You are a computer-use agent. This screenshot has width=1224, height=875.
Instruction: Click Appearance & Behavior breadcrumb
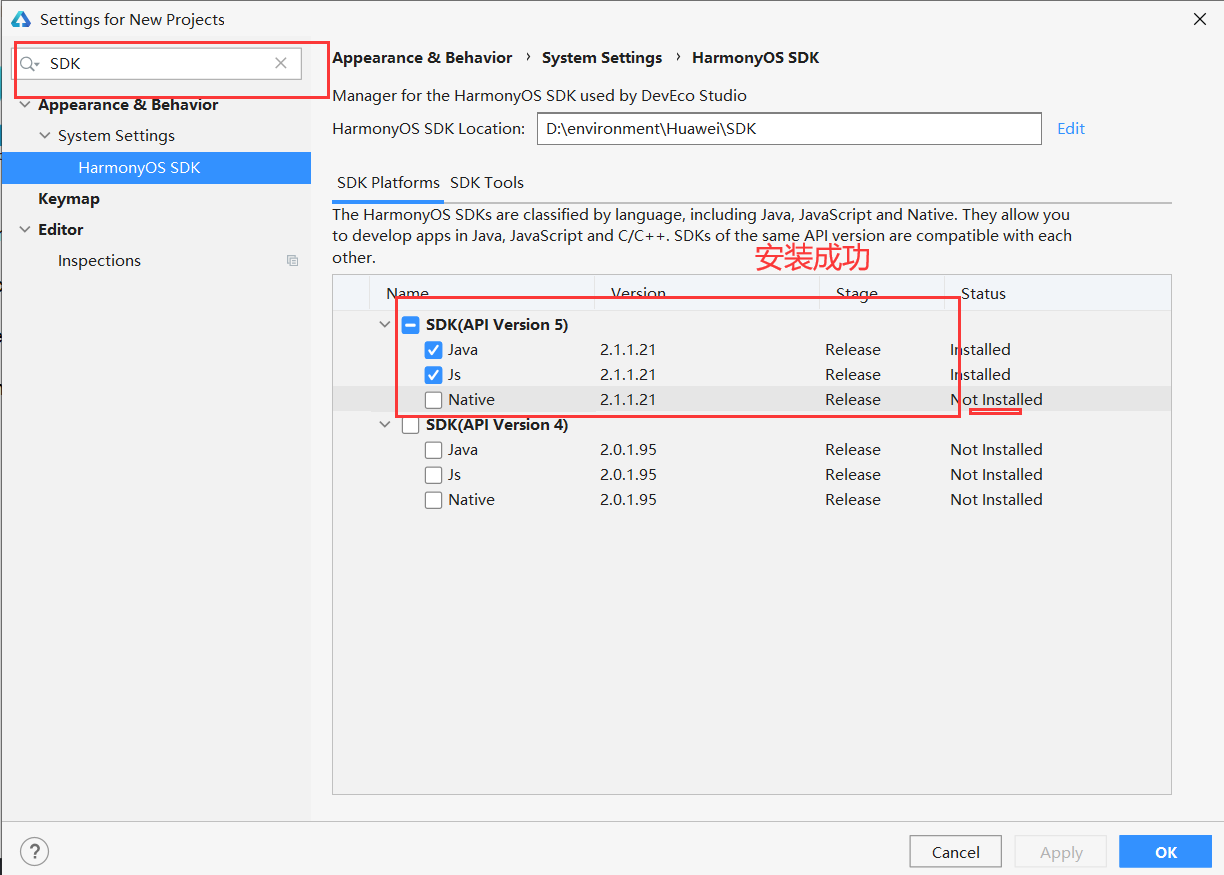422,58
